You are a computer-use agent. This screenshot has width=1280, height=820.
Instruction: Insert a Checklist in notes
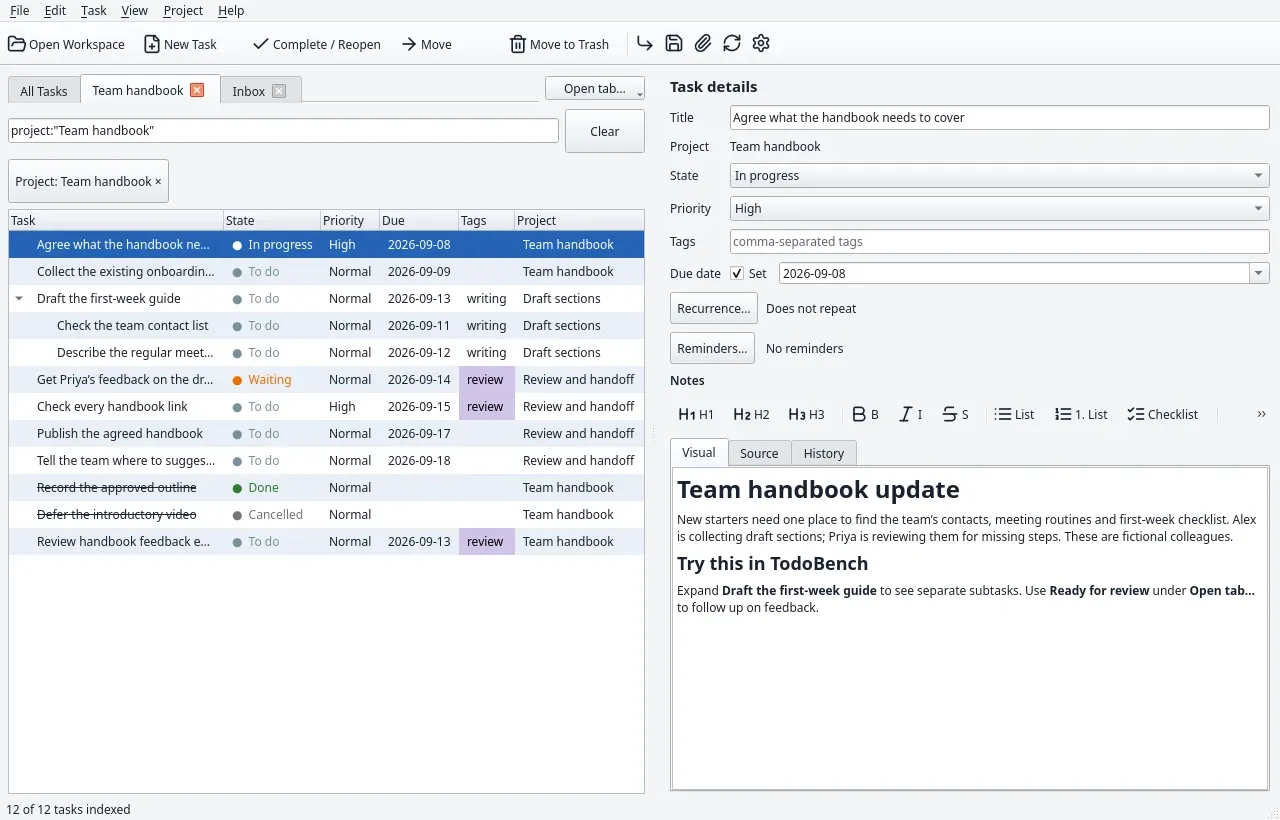pyautogui.click(x=1162, y=414)
